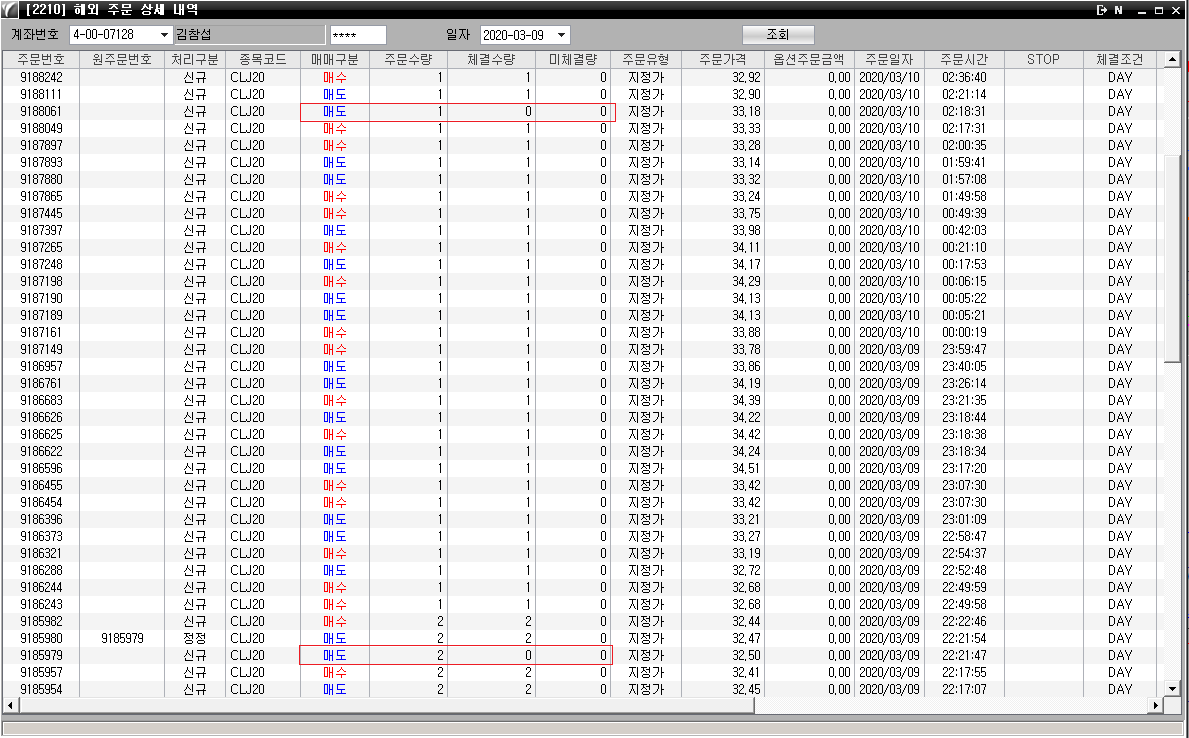The height and width of the screenshot is (738, 1189).
Task: Close the 해외 주문 상세 내역 window
Action: [1175, 10]
